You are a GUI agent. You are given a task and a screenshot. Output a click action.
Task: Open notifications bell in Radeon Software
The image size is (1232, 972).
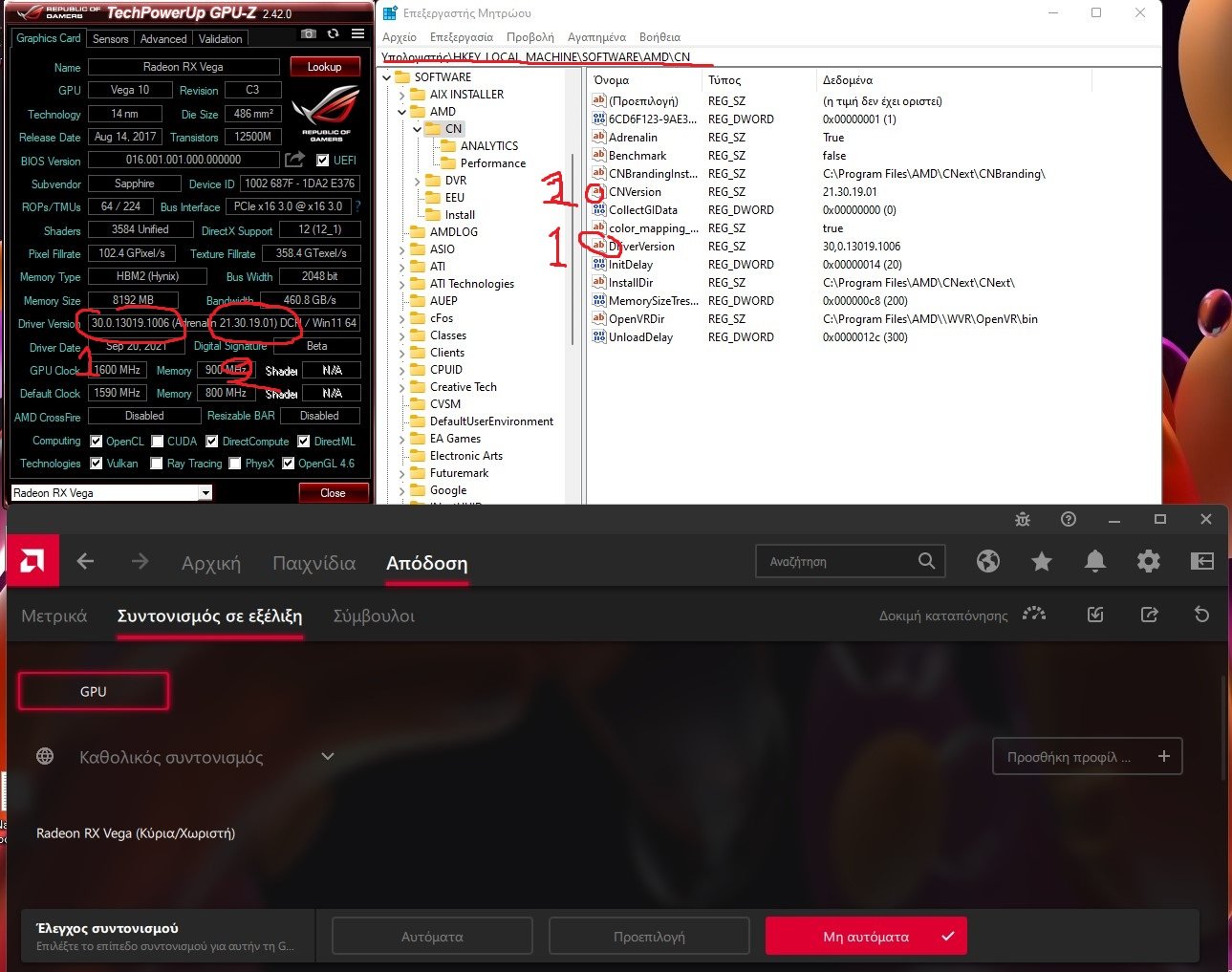[1095, 561]
